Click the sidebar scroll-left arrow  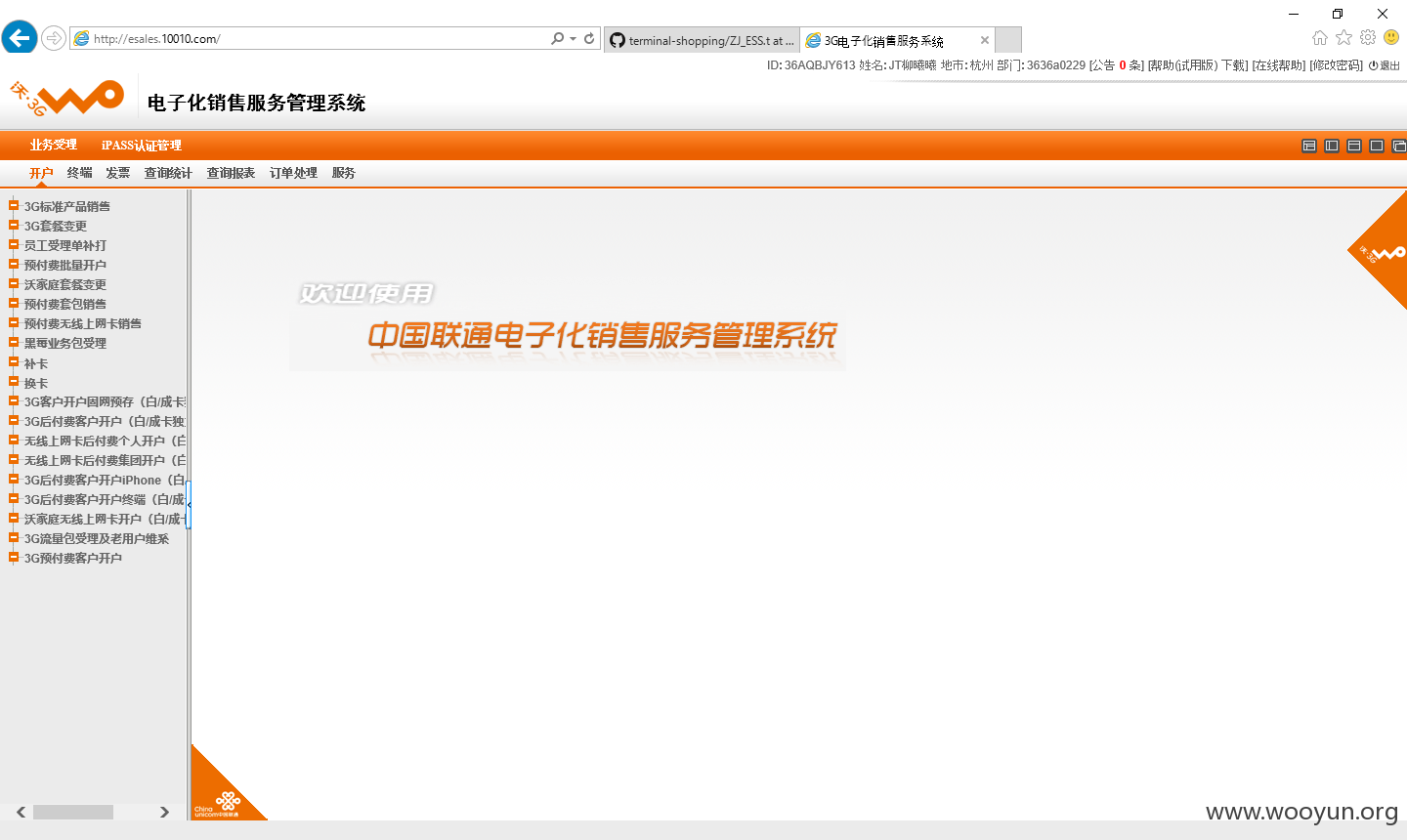pos(21,812)
